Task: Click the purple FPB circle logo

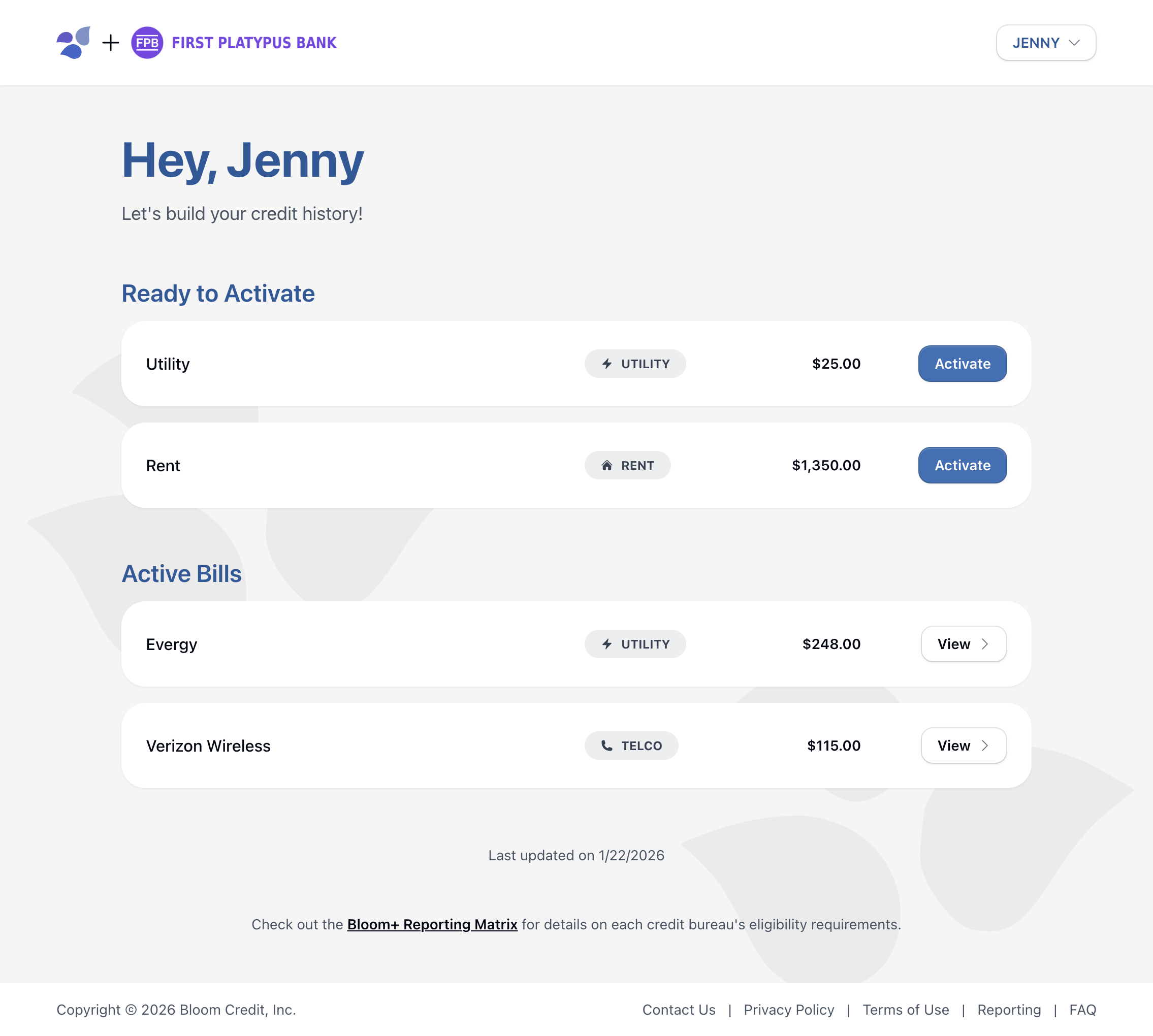Action: point(147,43)
